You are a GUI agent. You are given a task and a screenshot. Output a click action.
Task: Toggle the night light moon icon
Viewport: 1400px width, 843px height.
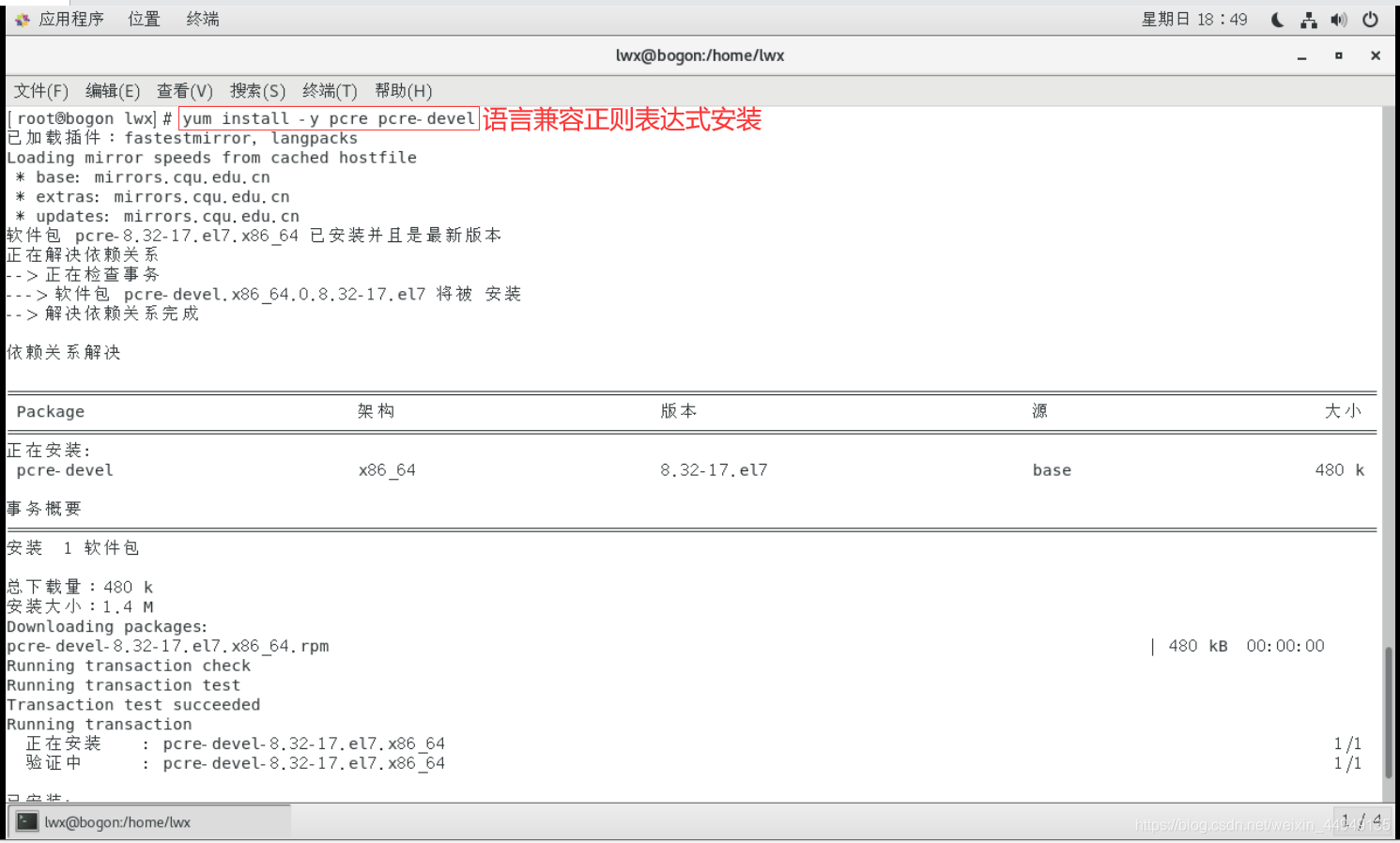(1277, 19)
